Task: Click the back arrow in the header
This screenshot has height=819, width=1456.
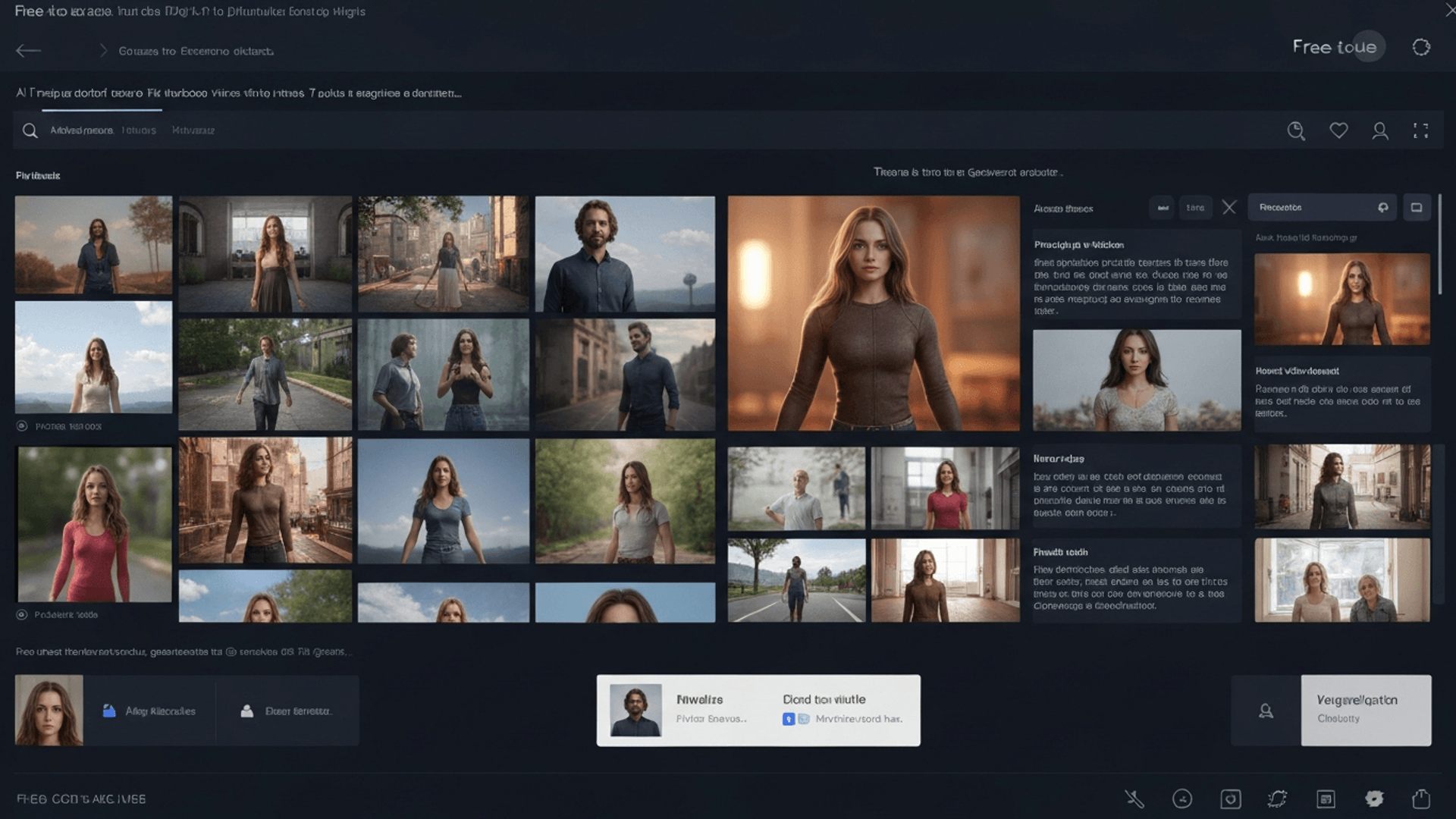Action: point(28,51)
